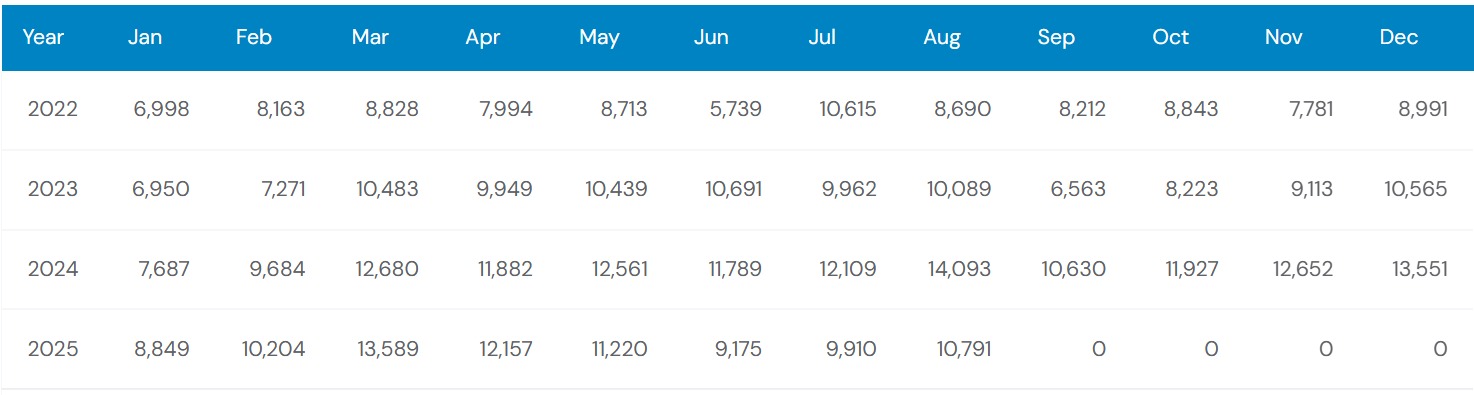Select the 2023 row label
Image resolution: width=1474 pixels, height=395 pixels.
point(53,189)
